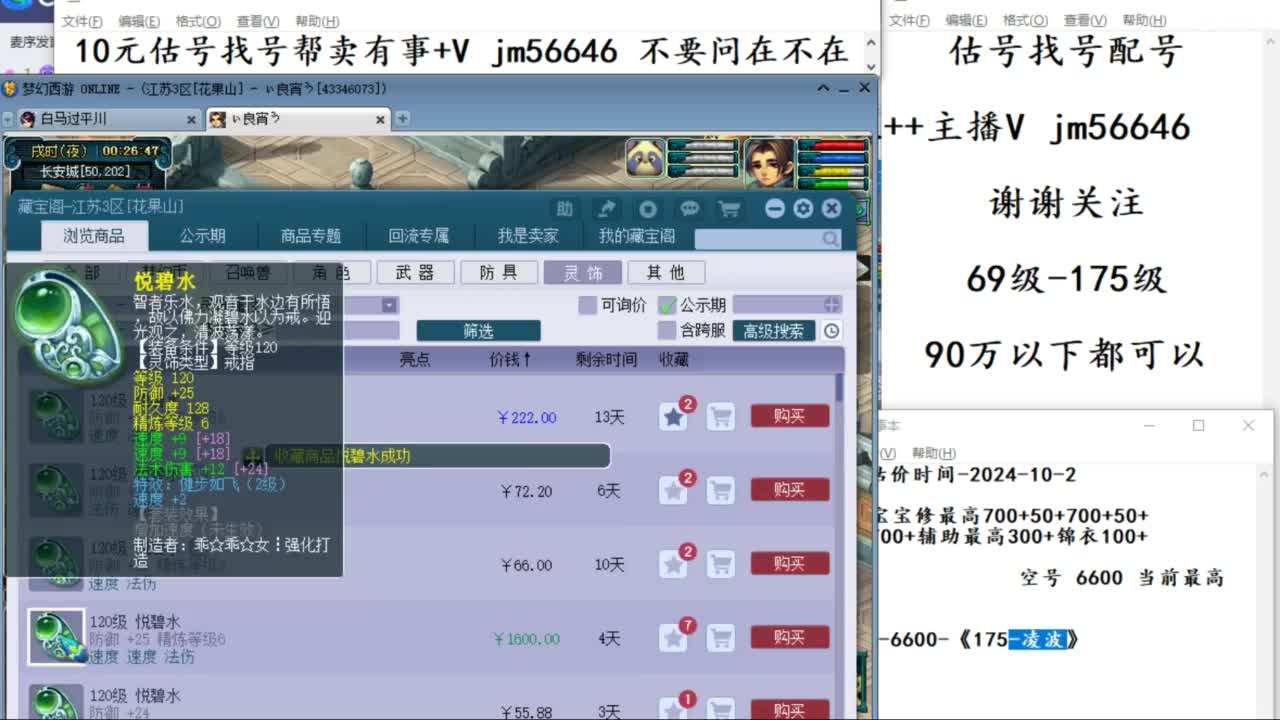The height and width of the screenshot is (720, 1280).
Task: Uncheck the 公示期 checkbox
Action: pos(666,305)
